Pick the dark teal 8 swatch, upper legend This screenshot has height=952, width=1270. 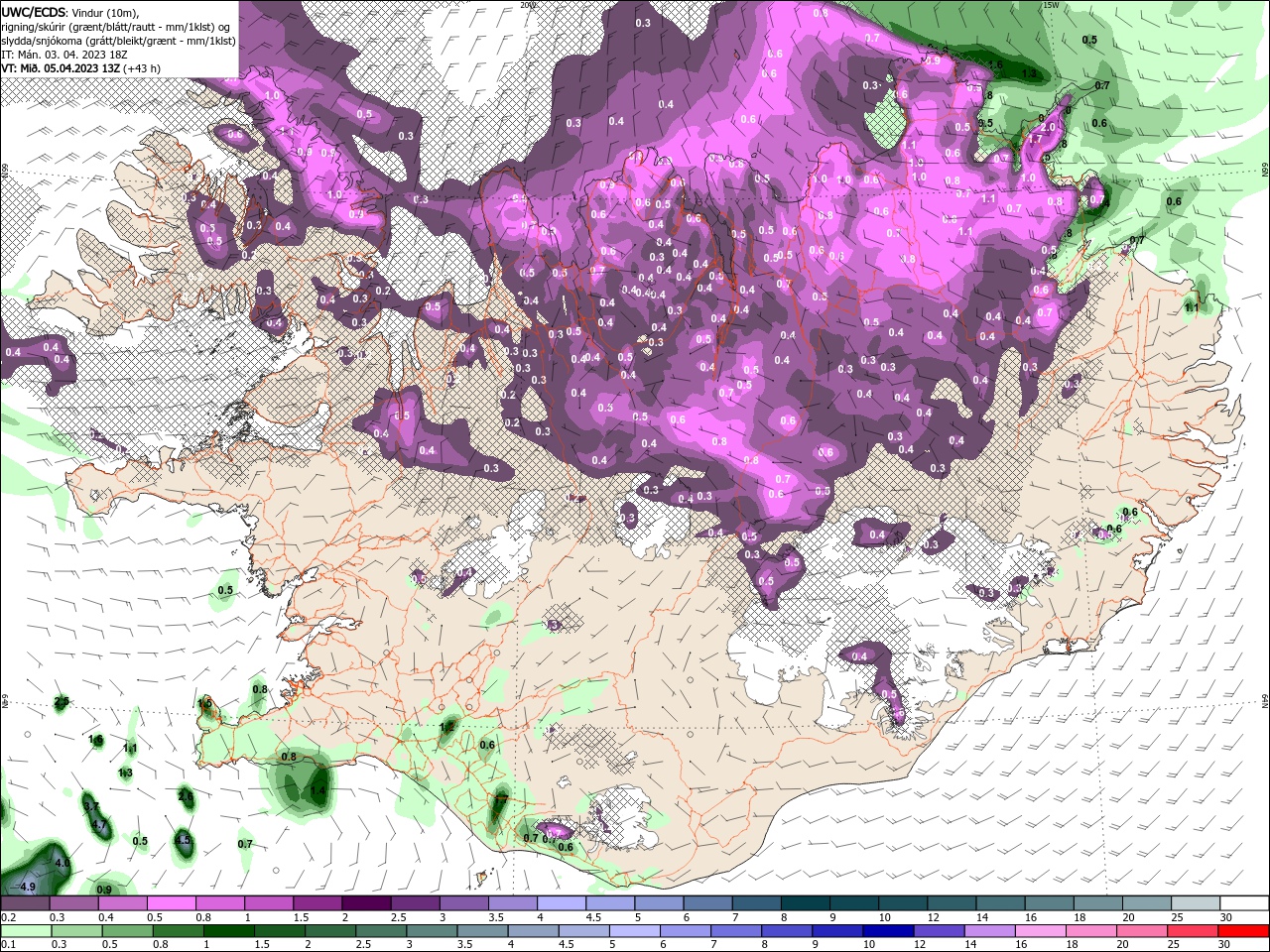[x=806, y=903]
